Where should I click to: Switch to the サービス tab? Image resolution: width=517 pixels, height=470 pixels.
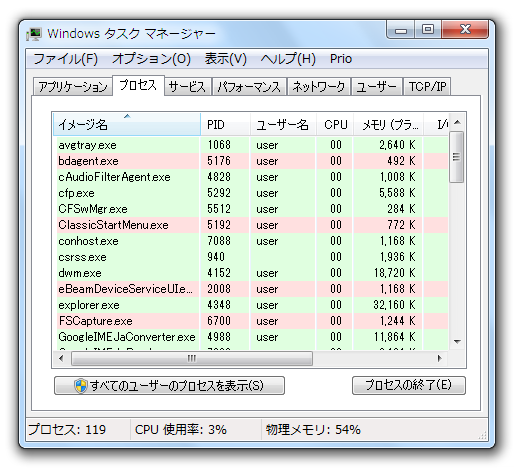coord(188,87)
